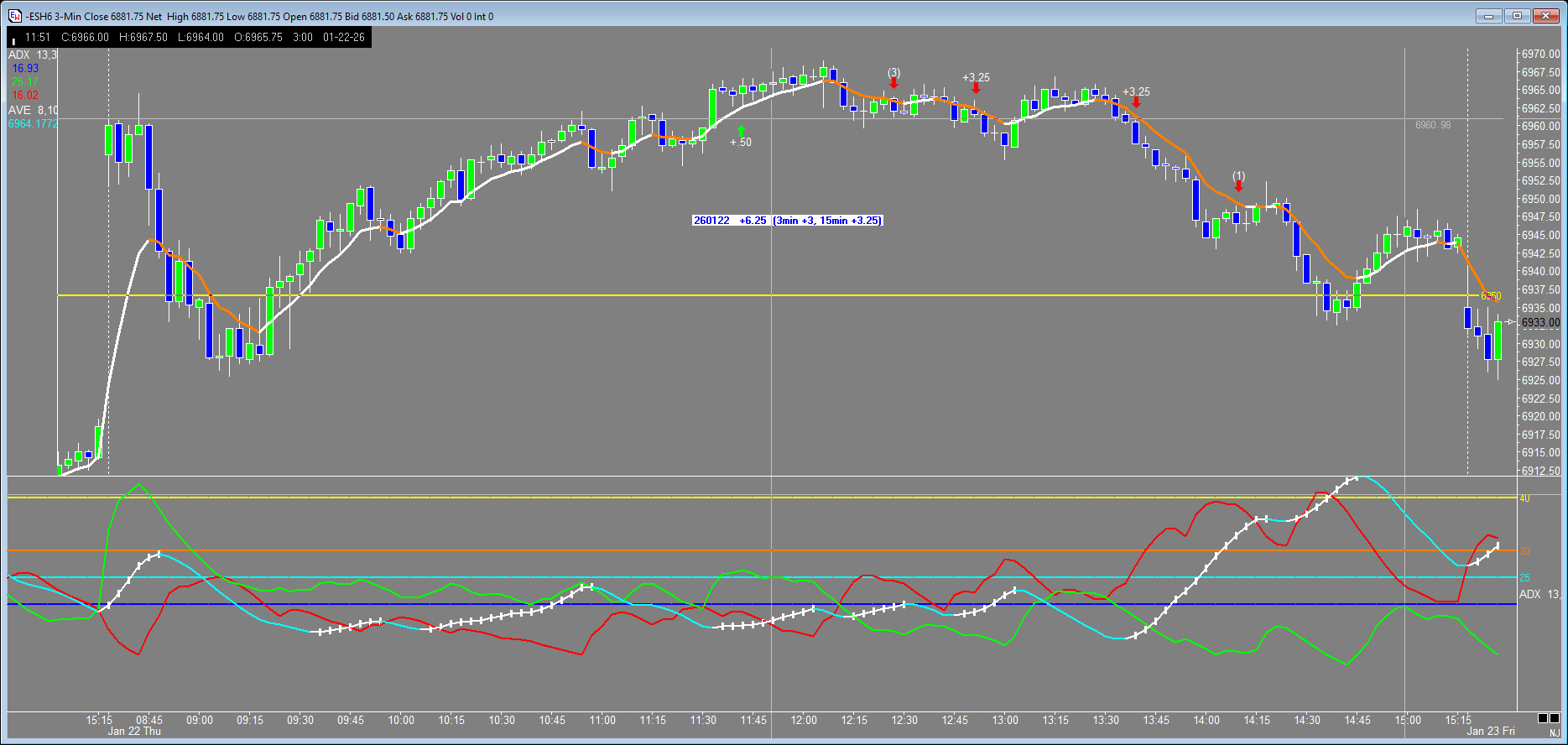Click the yellow 40 level label in ADX pane

1524,498
